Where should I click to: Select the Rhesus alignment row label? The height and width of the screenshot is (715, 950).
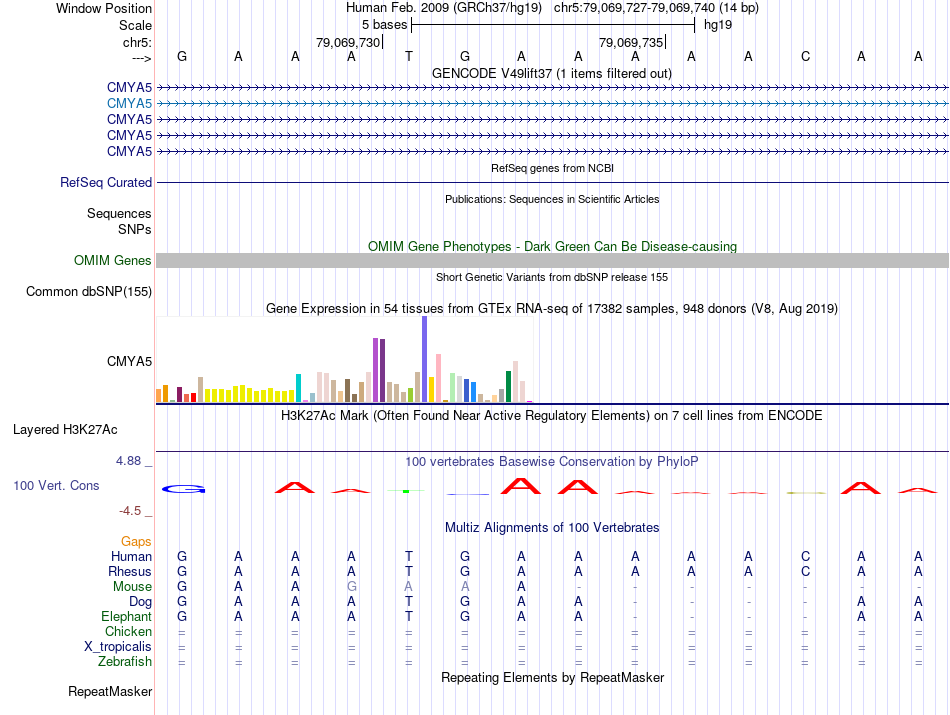pyautogui.click(x=130, y=571)
